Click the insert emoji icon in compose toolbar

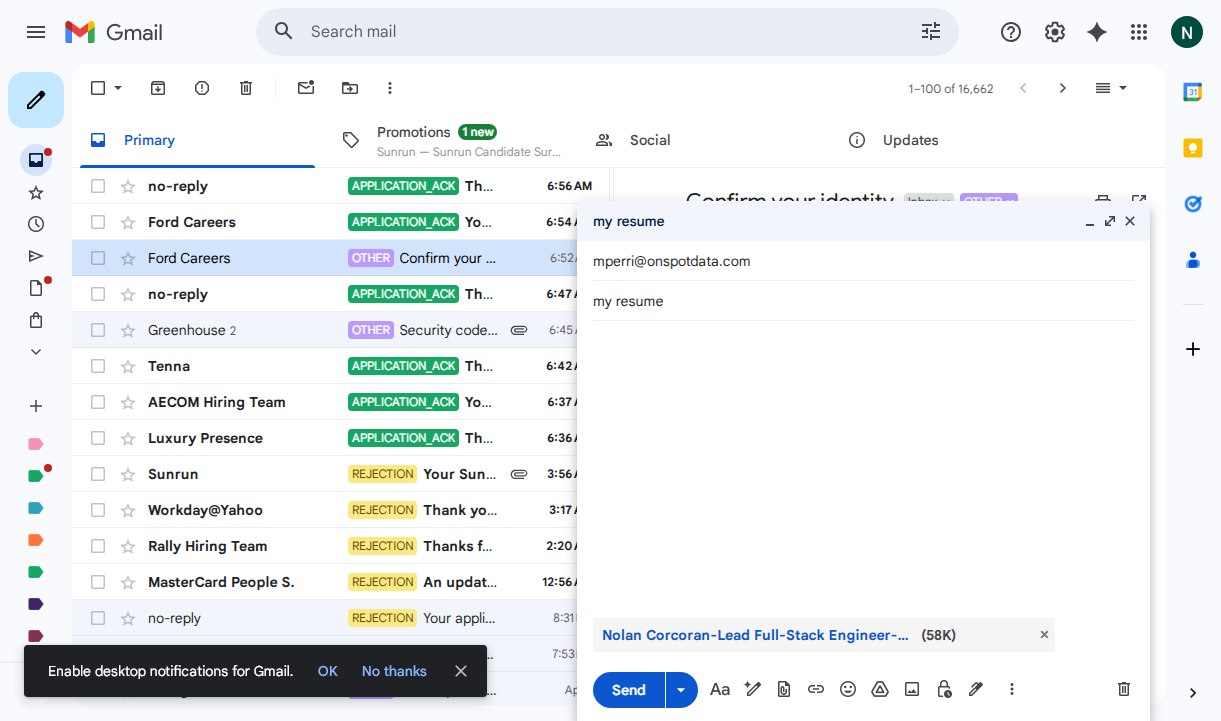(x=848, y=689)
